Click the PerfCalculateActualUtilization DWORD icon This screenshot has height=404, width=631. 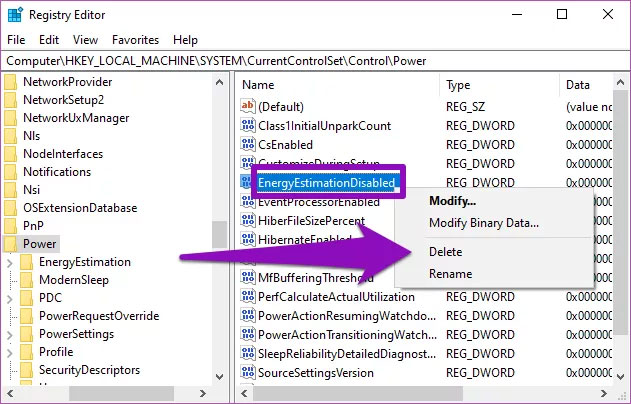[x=248, y=296]
